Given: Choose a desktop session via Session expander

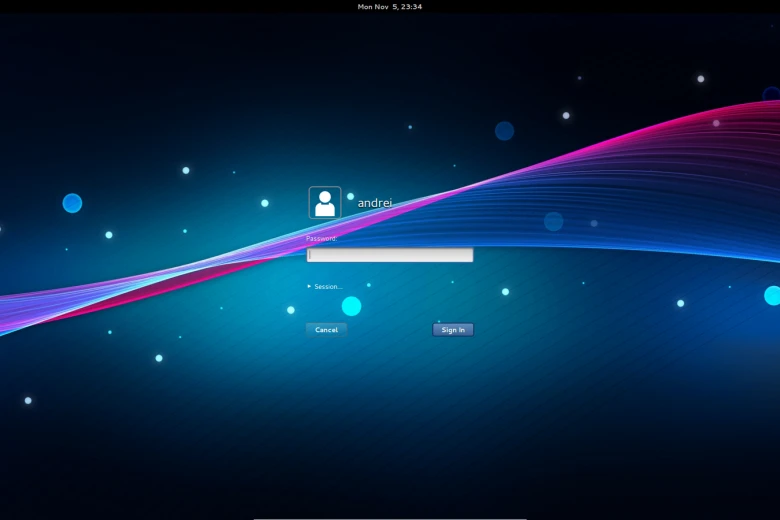Looking at the screenshot, I should tap(324, 286).
